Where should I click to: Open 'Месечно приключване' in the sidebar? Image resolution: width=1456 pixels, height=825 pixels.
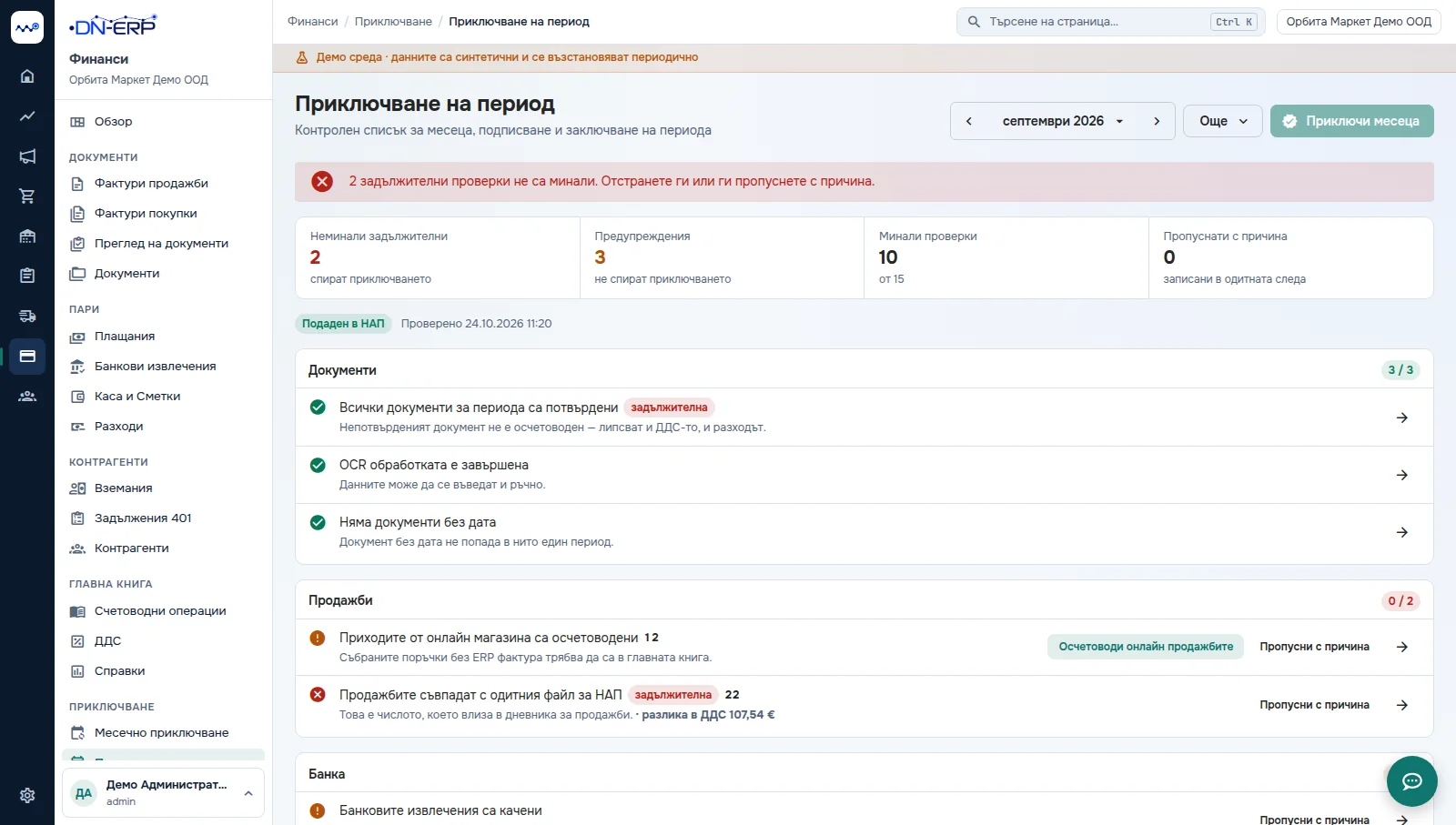[163, 732]
